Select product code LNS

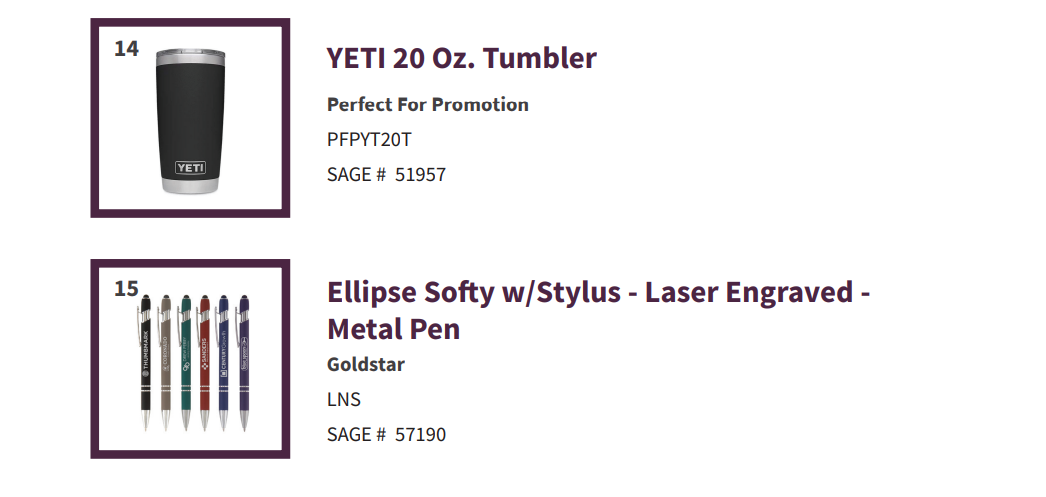click(344, 400)
